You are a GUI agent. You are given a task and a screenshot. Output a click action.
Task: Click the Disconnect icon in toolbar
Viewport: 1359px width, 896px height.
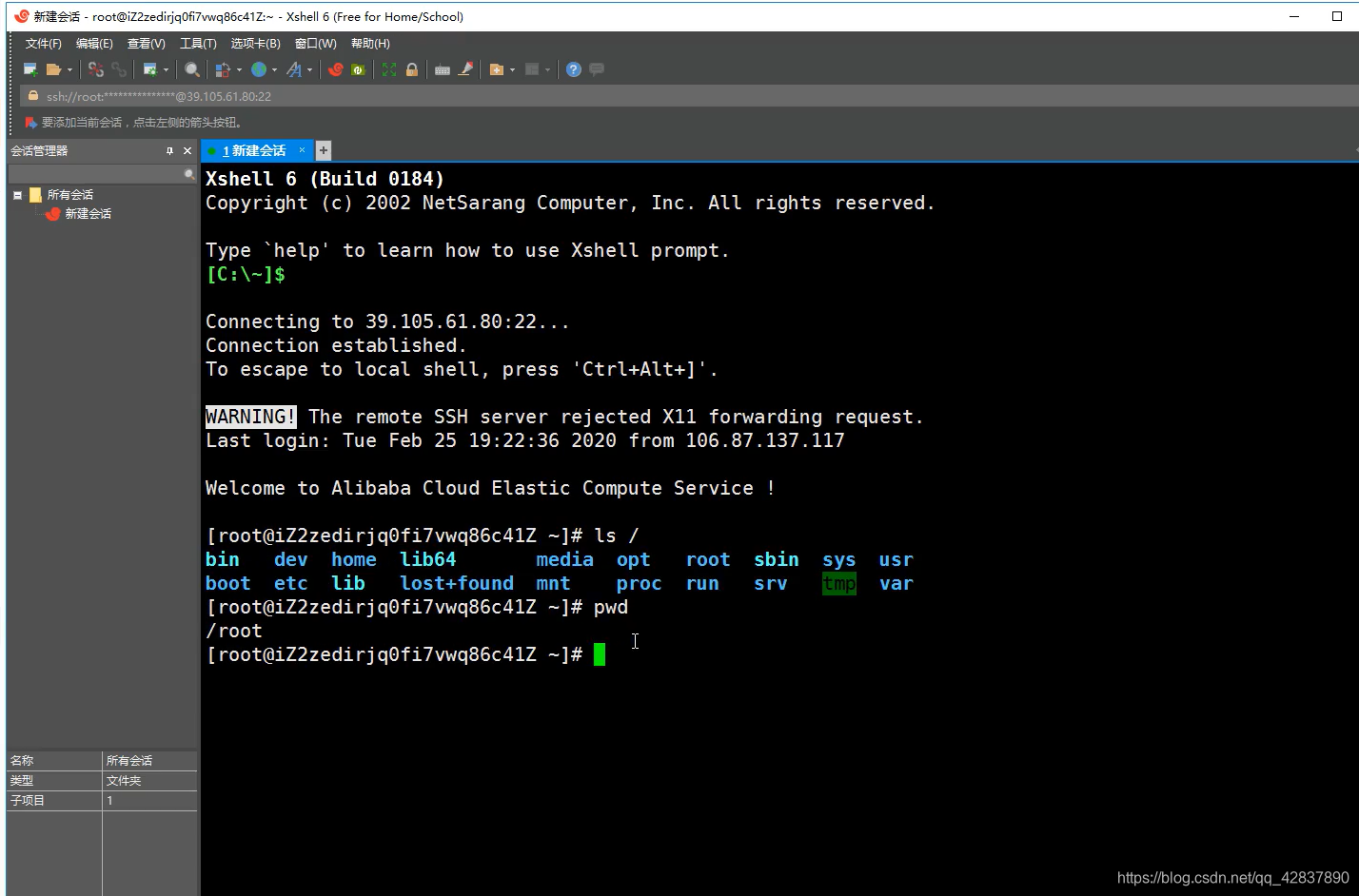[96, 69]
